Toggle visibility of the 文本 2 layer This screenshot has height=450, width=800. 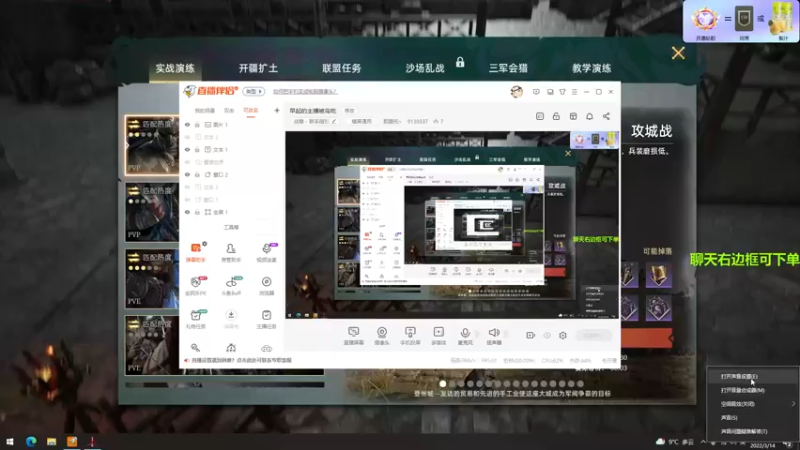[x=187, y=187]
